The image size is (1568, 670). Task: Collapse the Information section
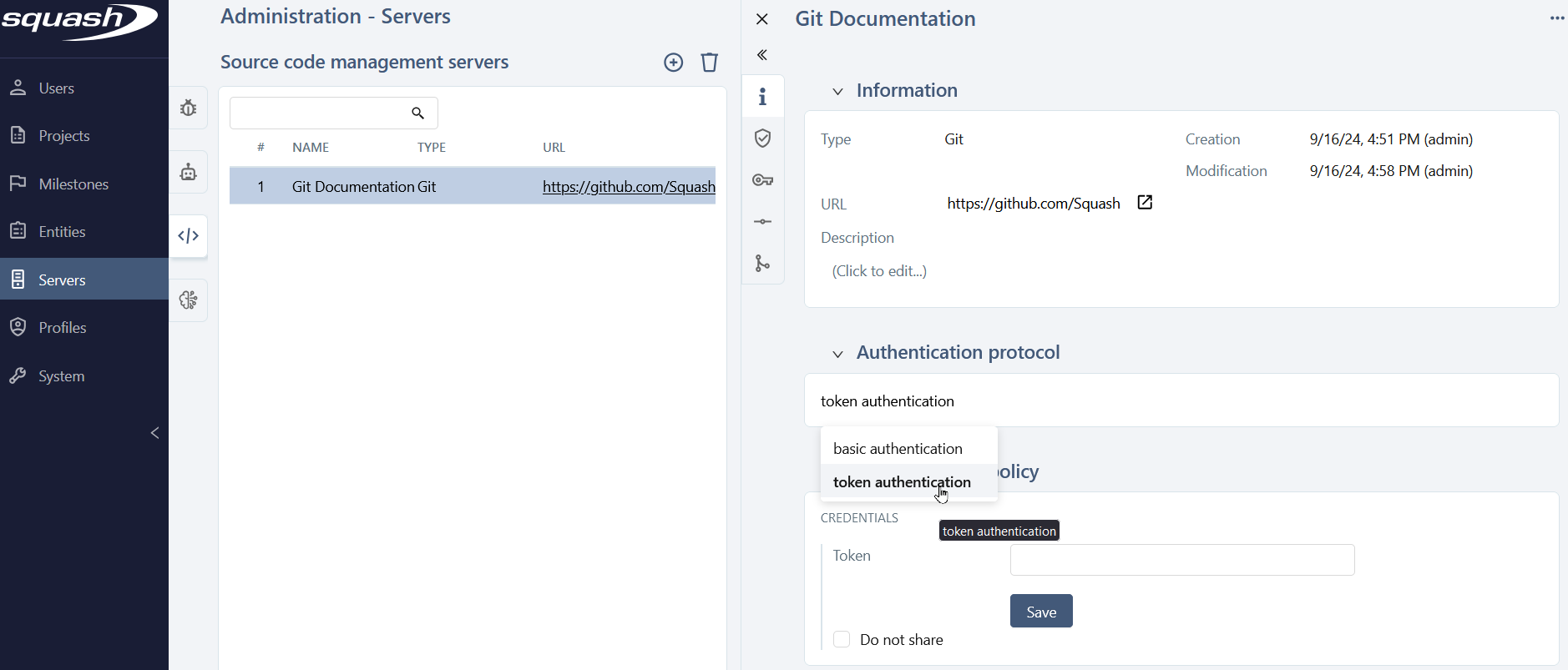click(x=837, y=91)
